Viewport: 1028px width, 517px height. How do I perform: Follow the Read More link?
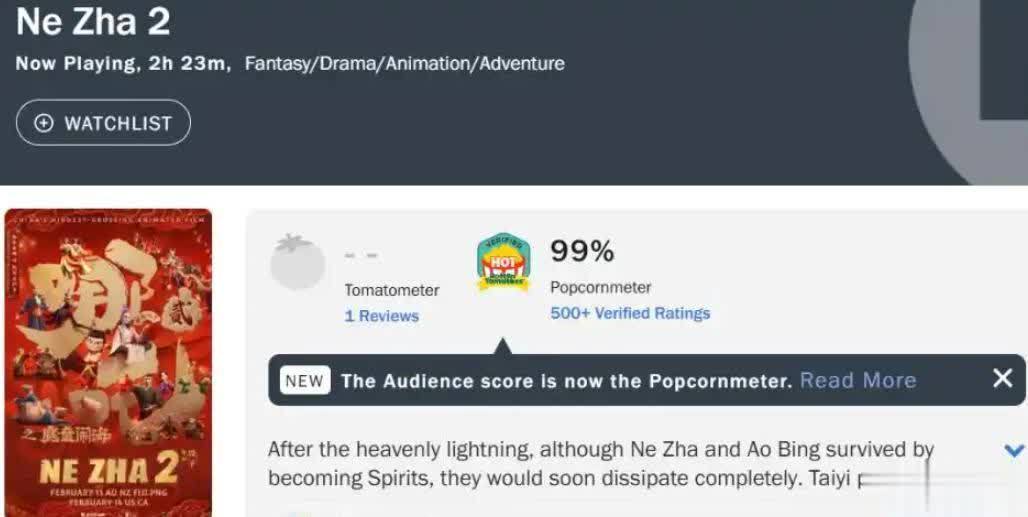coord(858,380)
